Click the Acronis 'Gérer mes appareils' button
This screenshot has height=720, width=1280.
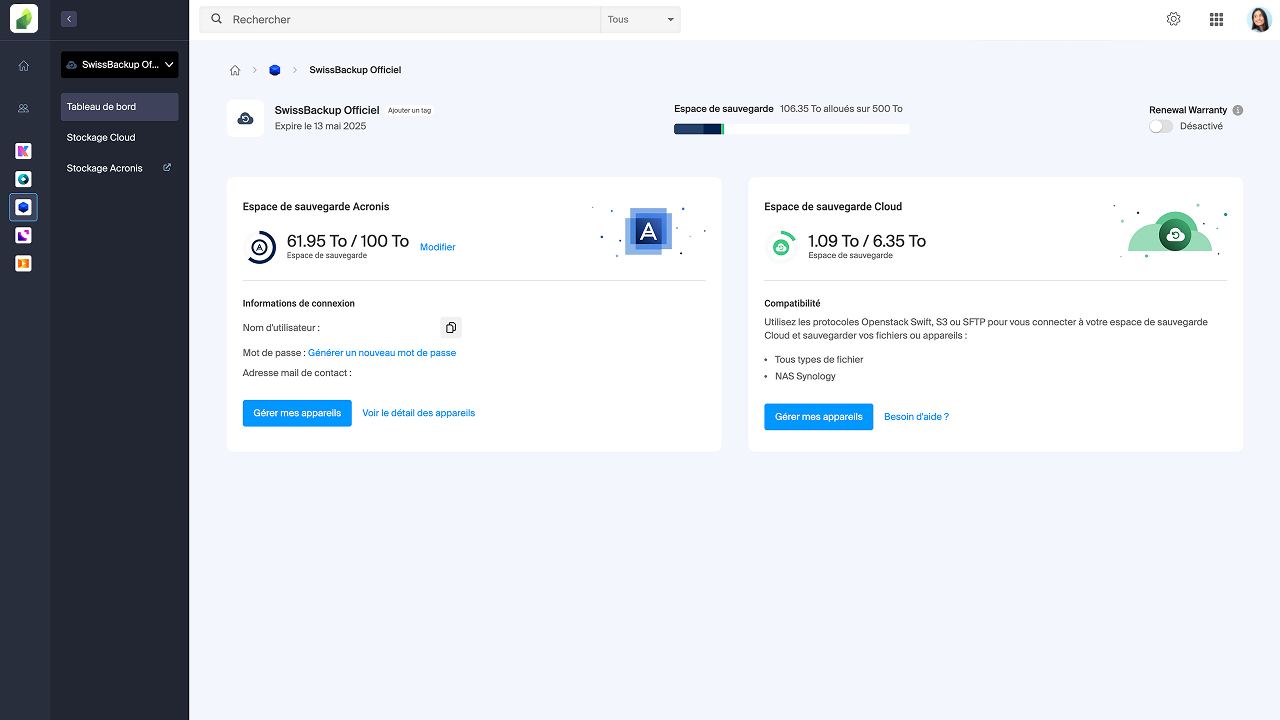(x=297, y=412)
